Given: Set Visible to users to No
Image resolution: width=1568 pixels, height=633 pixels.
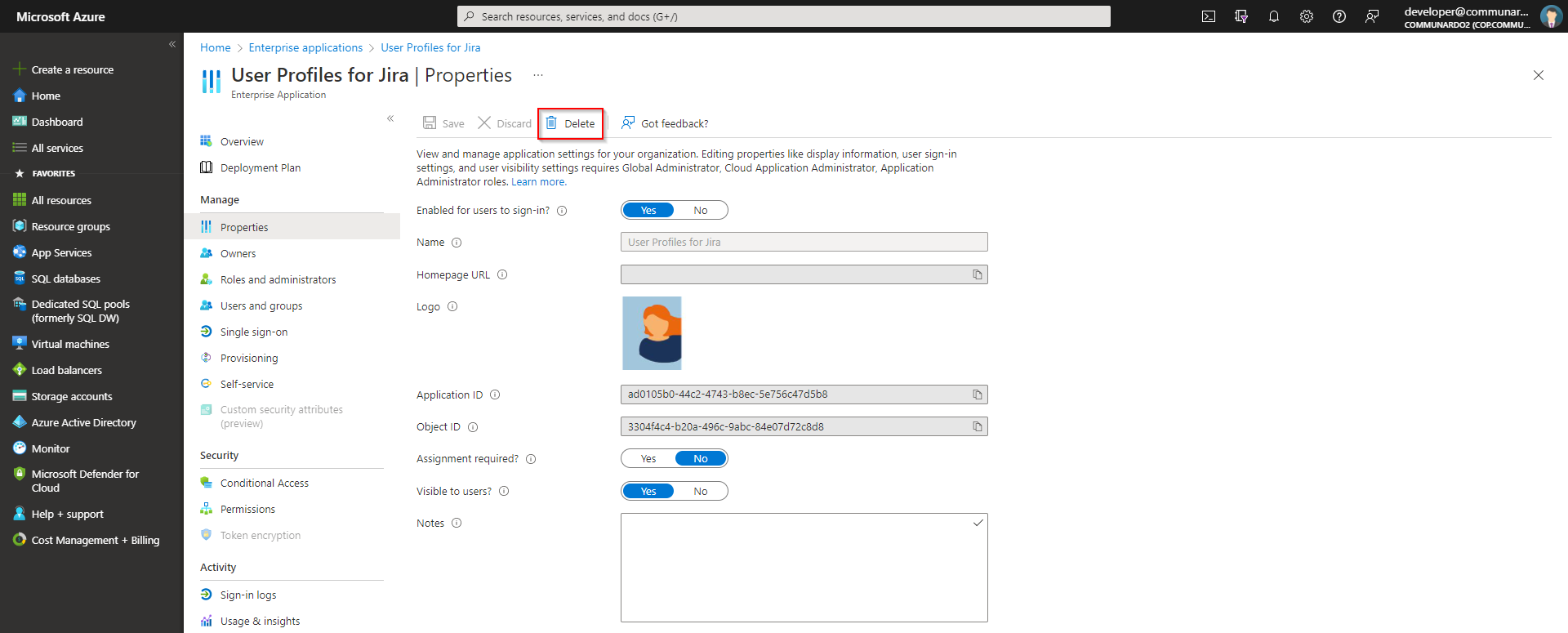Looking at the screenshot, I should pos(700,492).
